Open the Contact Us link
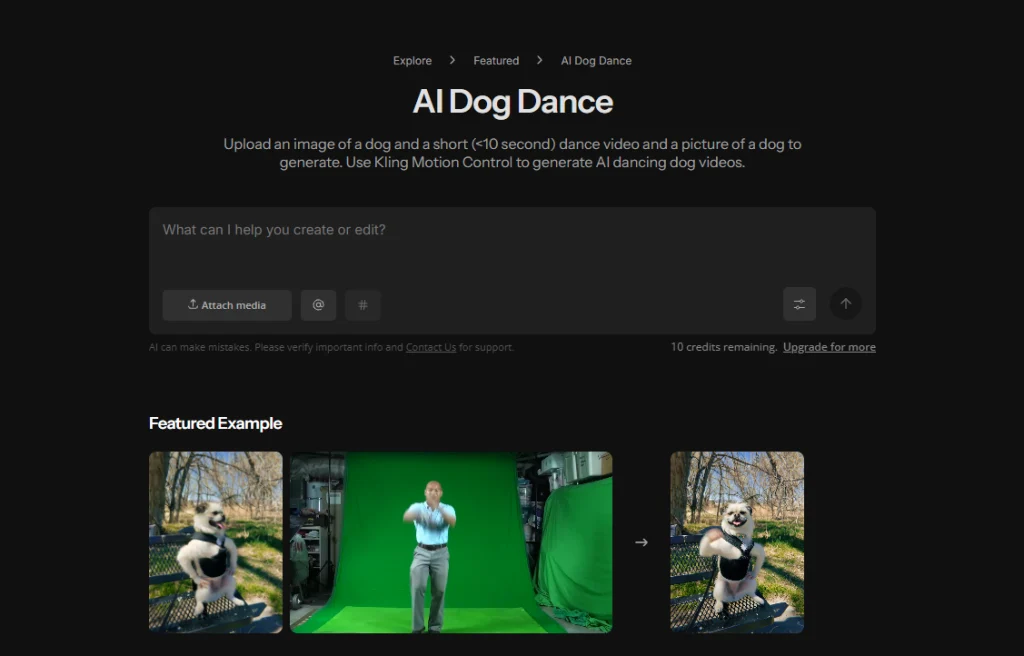Image resolution: width=1024 pixels, height=656 pixels. tap(431, 348)
